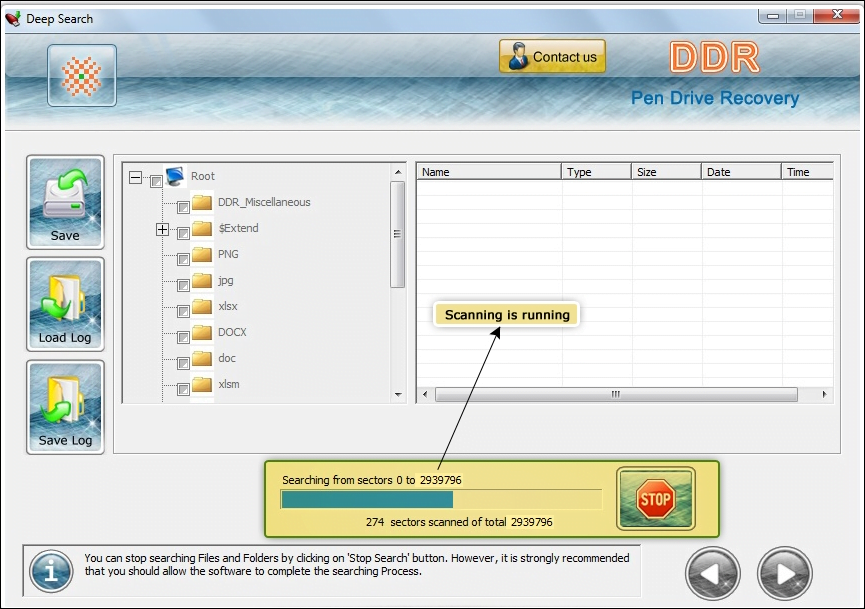This screenshot has height=609, width=865.
Task: Expand the $Extend folder node
Action: (162, 229)
